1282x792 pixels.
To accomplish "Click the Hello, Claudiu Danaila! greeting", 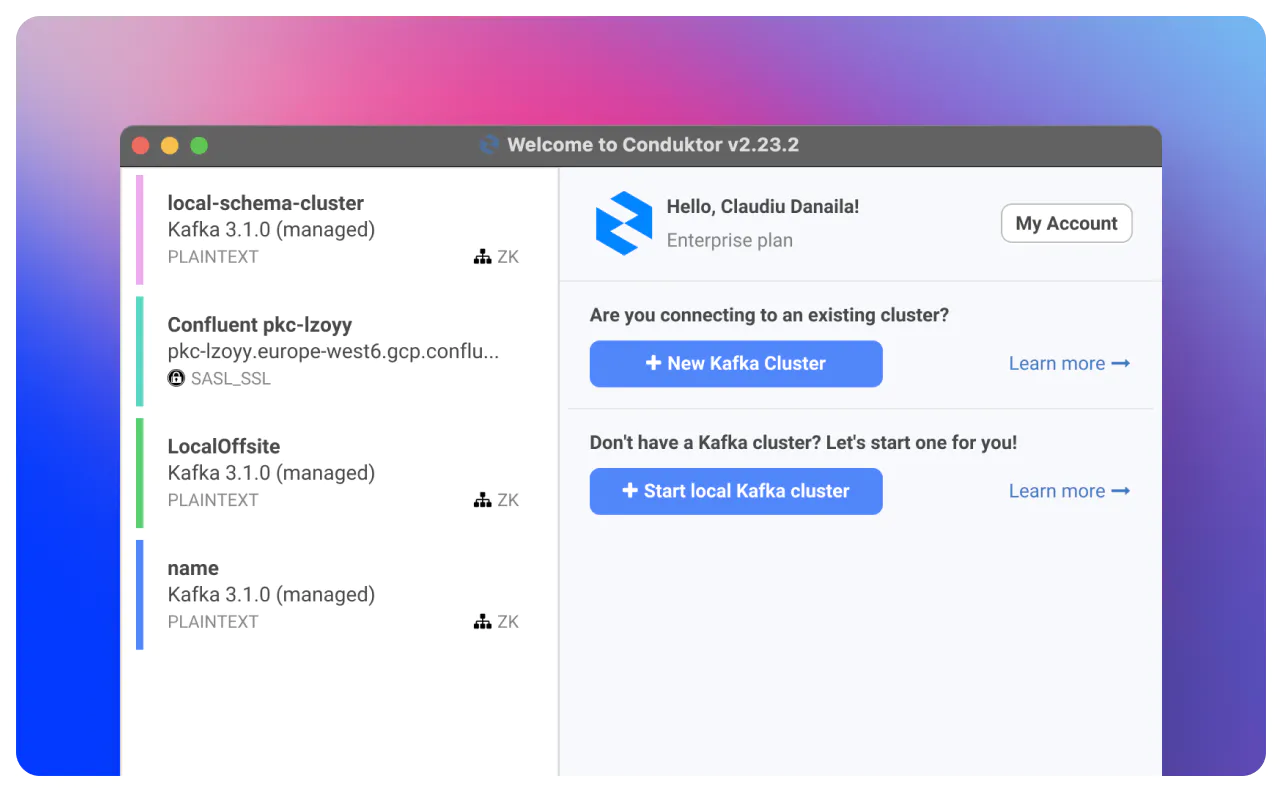I will 763,207.
